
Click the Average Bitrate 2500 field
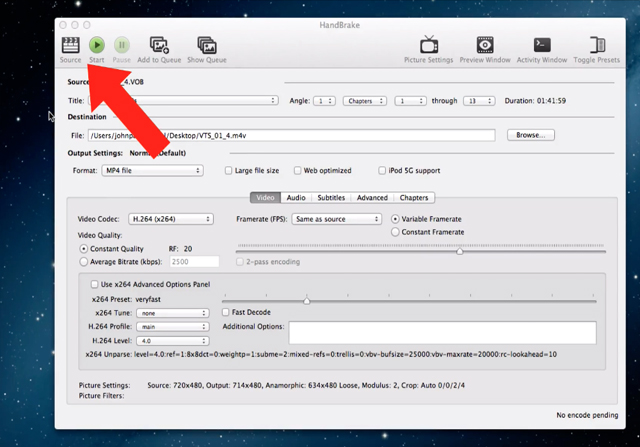pos(194,262)
